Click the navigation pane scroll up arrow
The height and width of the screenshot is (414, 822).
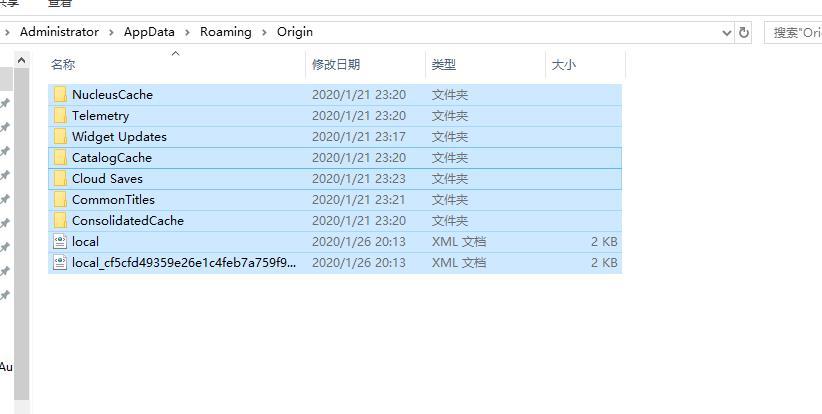coord(21,60)
